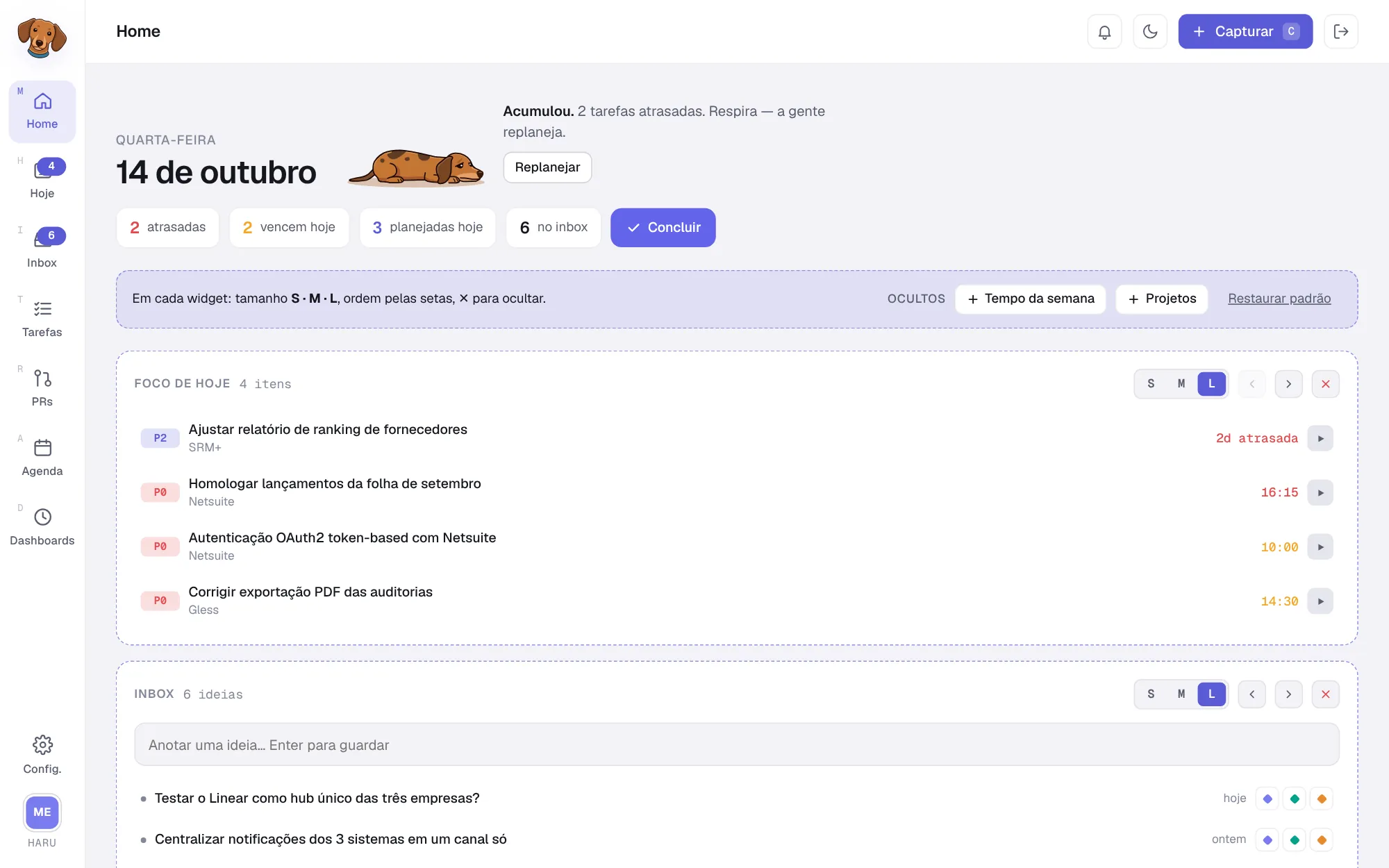Click Anotar uma ideia input field
Image resolution: width=1389 pixels, height=868 pixels.
coord(736,744)
